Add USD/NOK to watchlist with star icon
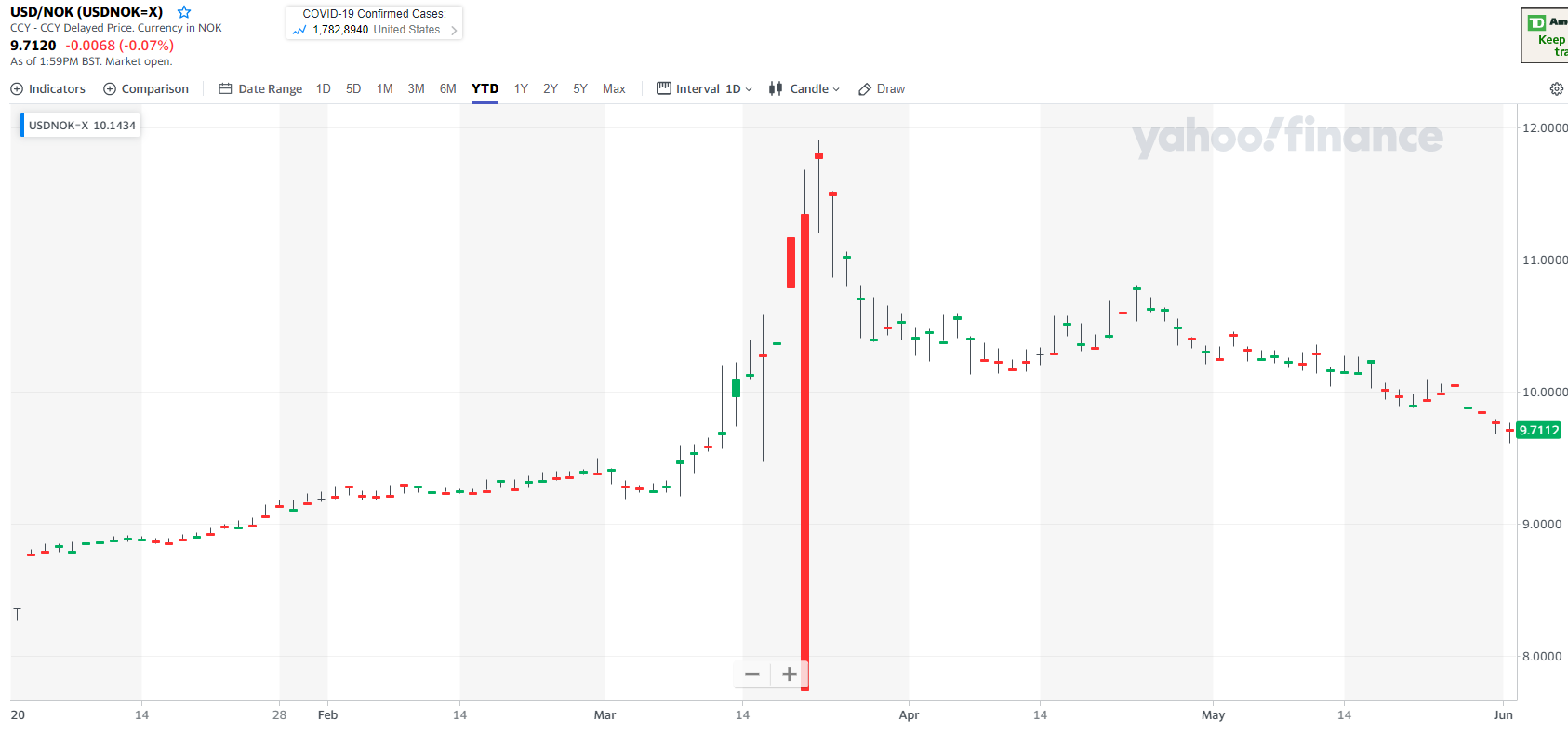The image size is (1568, 747). pyautogui.click(x=184, y=12)
